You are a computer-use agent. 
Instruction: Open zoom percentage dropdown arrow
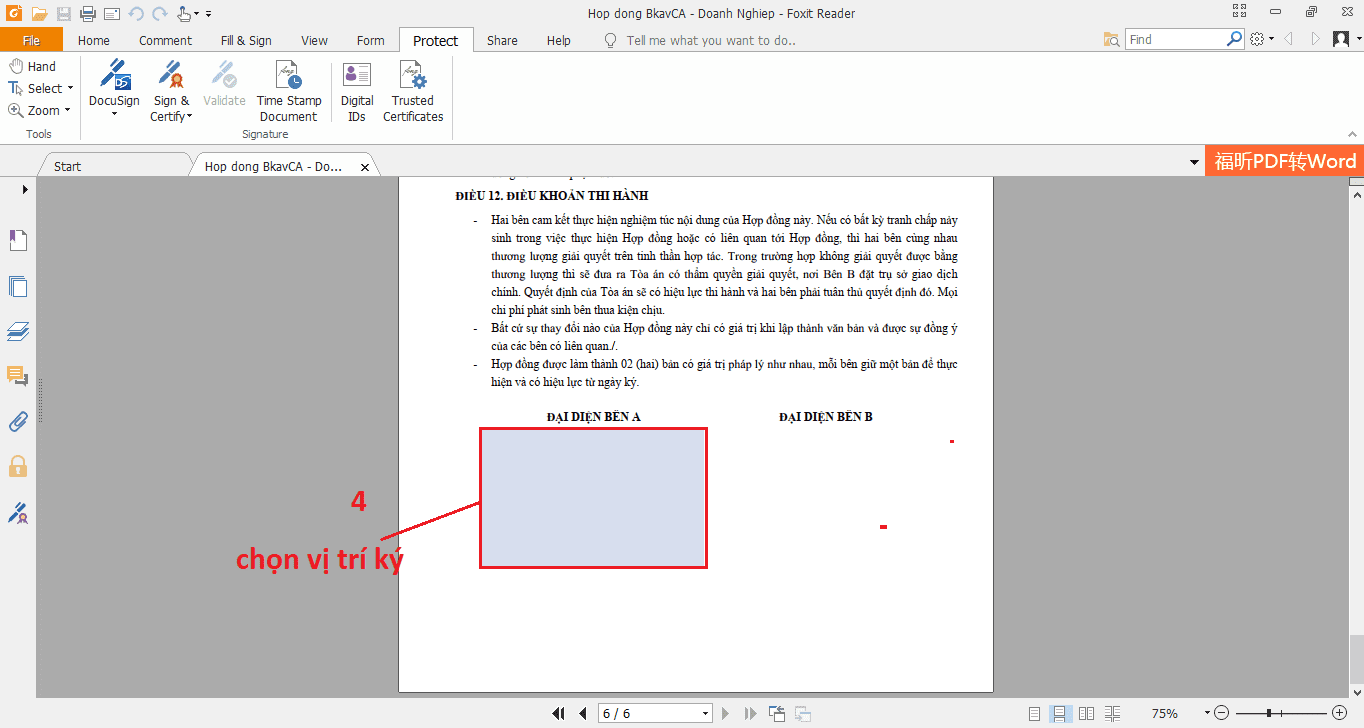point(1207,713)
